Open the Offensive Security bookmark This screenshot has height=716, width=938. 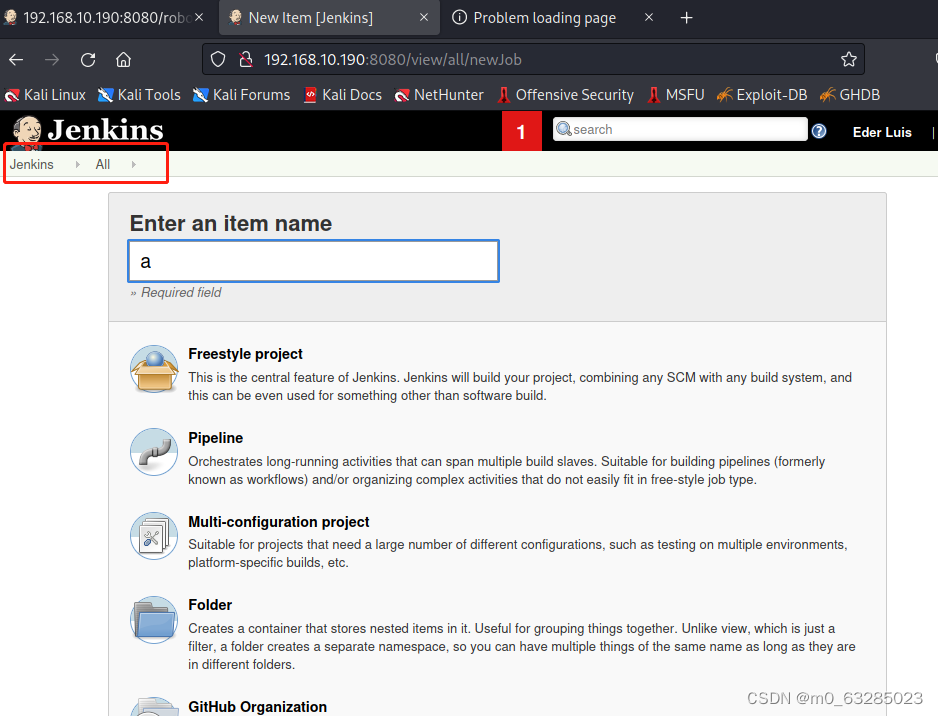click(x=566, y=95)
